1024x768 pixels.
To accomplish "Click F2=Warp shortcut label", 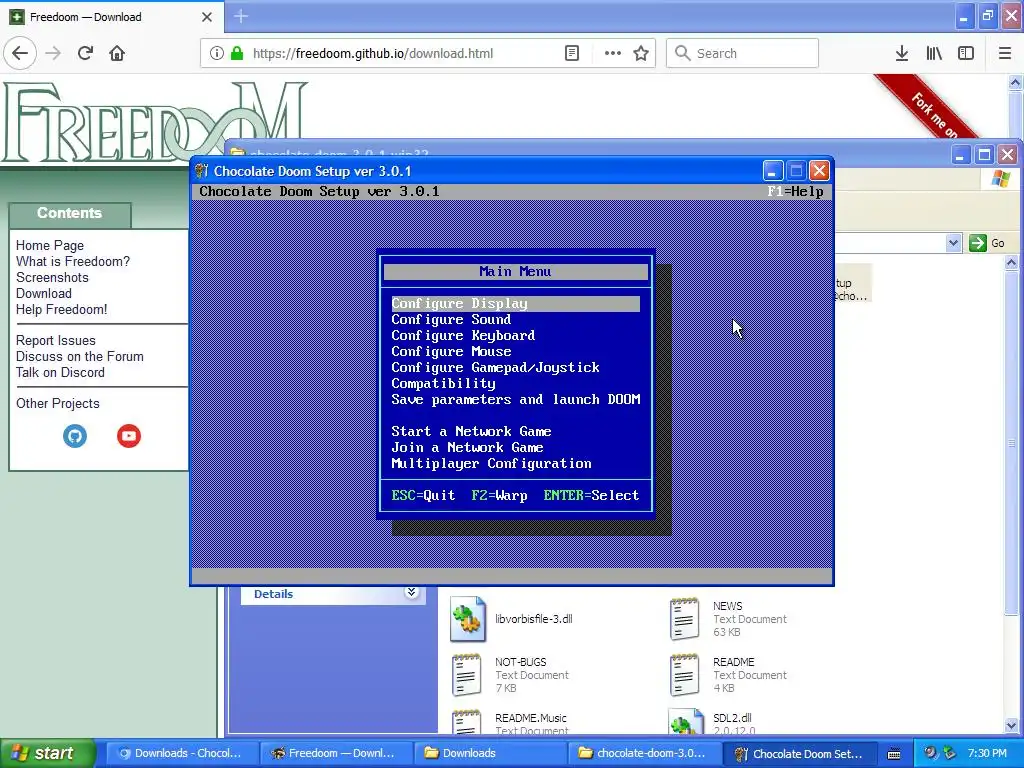I will [500, 496].
